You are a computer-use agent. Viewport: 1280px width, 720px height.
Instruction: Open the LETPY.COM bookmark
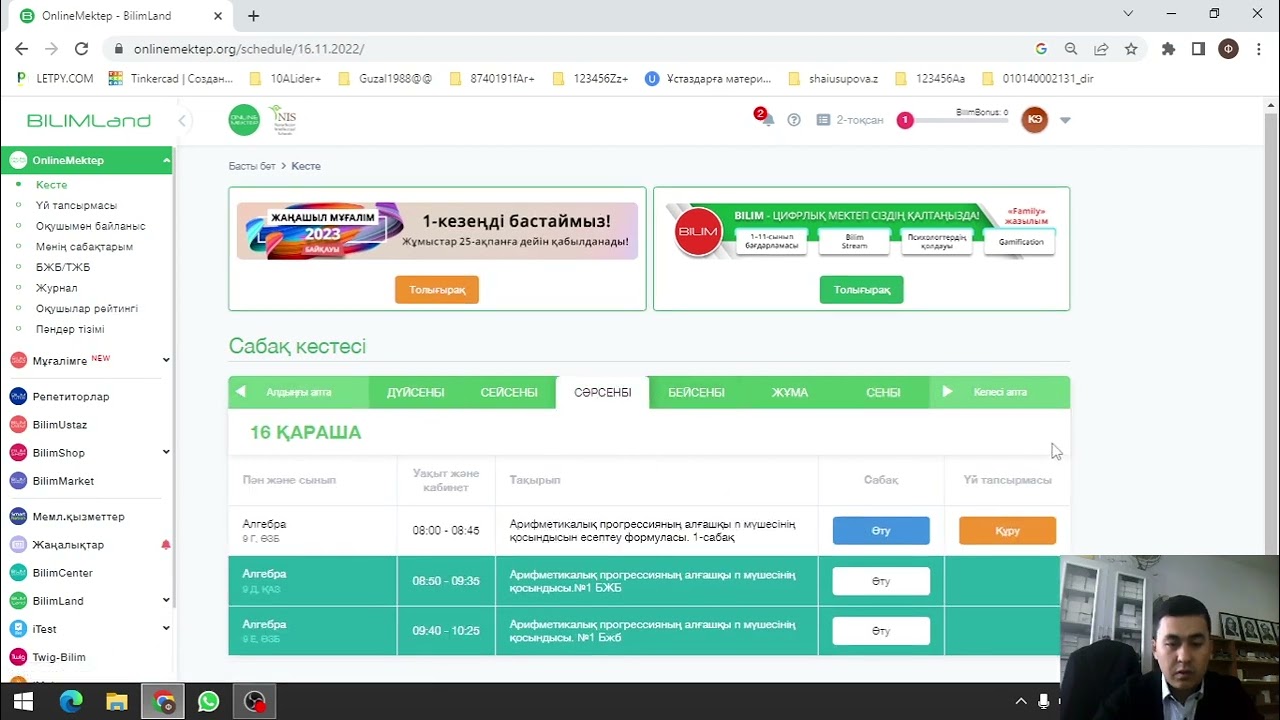point(55,78)
